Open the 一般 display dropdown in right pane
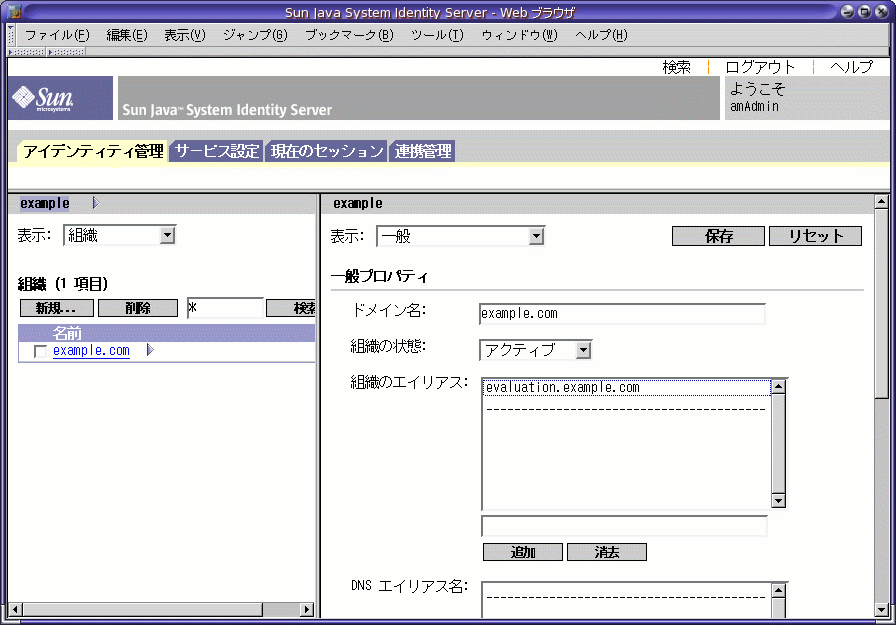The height and width of the screenshot is (625, 896). point(460,236)
